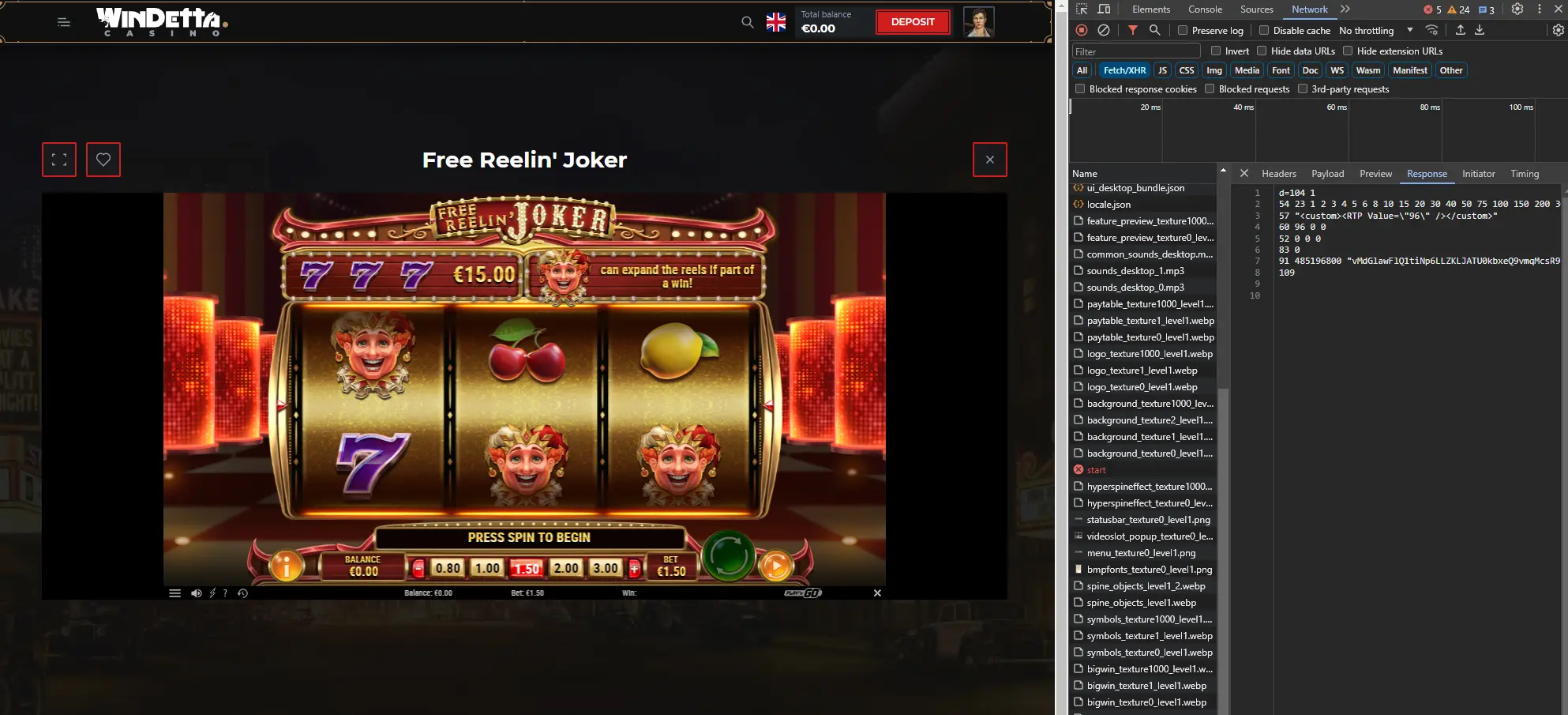This screenshot has height=715, width=1568.
Task: Filter network requests by JS
Action: click(x=1162, y=70)
